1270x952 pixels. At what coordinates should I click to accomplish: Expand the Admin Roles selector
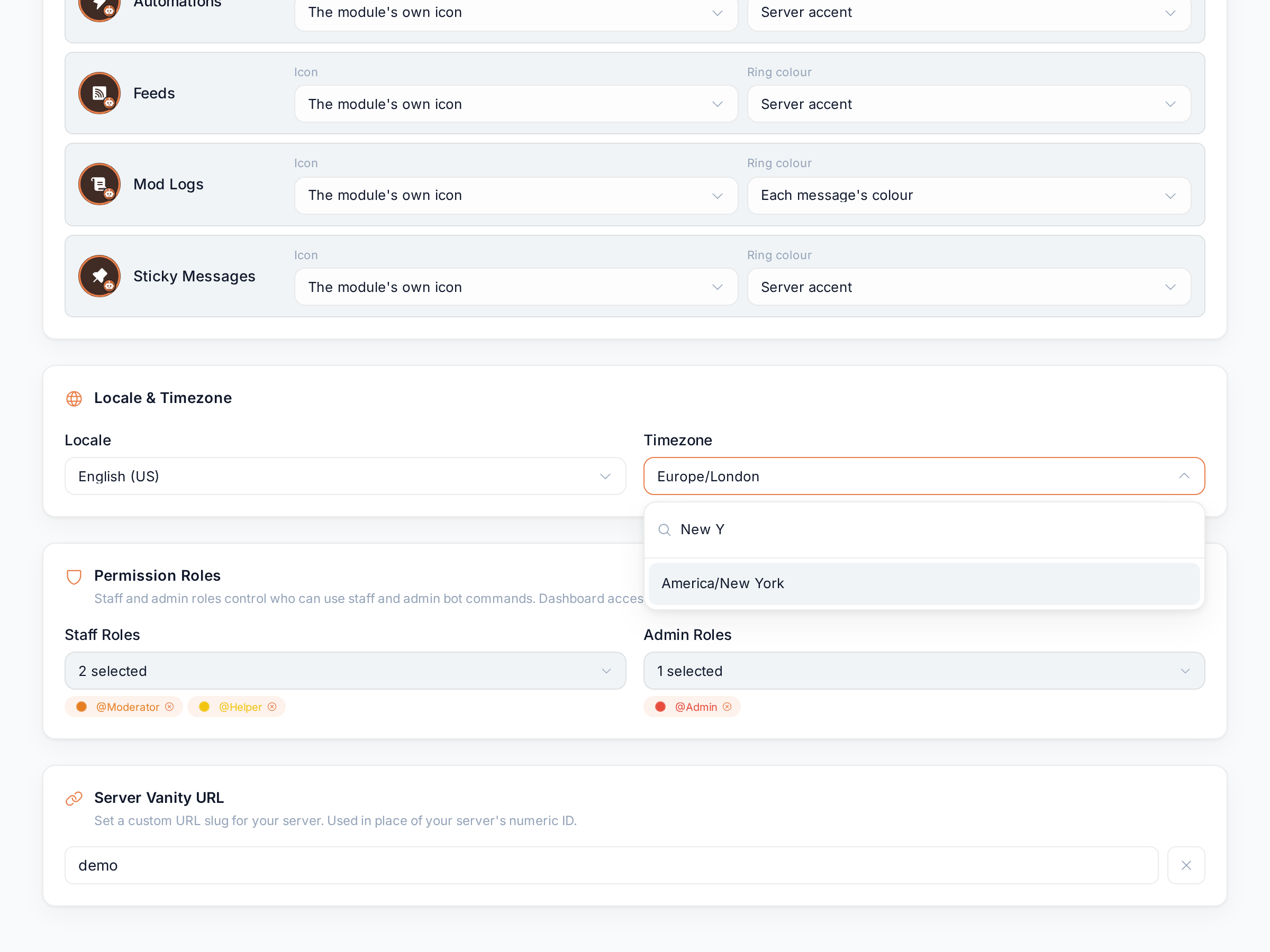pos(924,671)
